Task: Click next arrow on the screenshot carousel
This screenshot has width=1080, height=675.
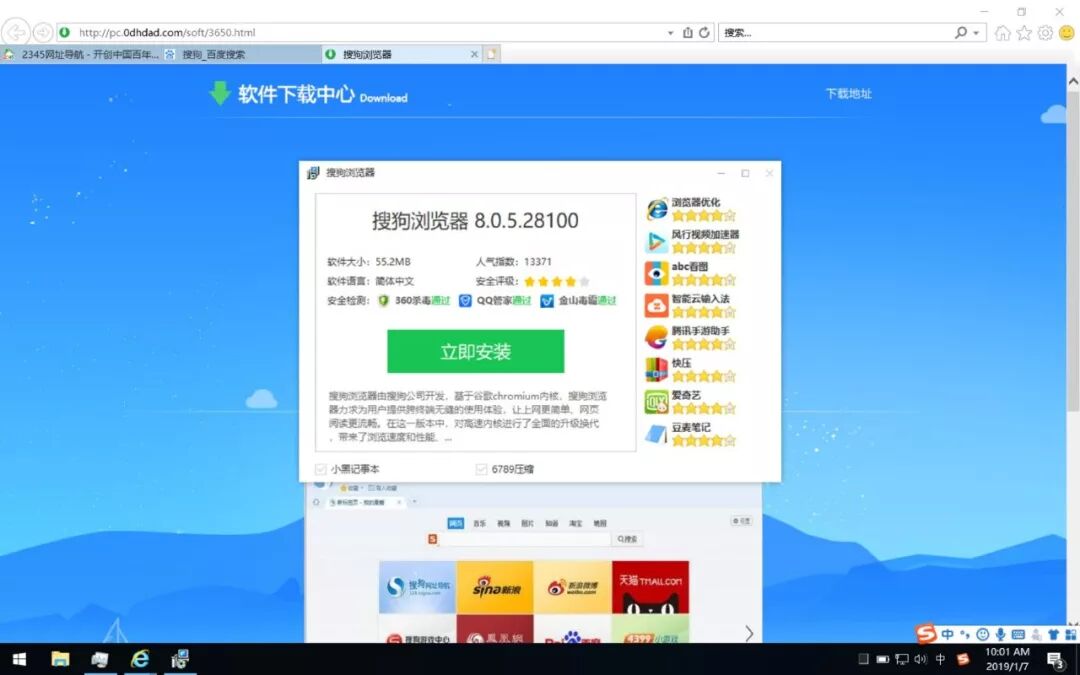Action: pos(749,633)
